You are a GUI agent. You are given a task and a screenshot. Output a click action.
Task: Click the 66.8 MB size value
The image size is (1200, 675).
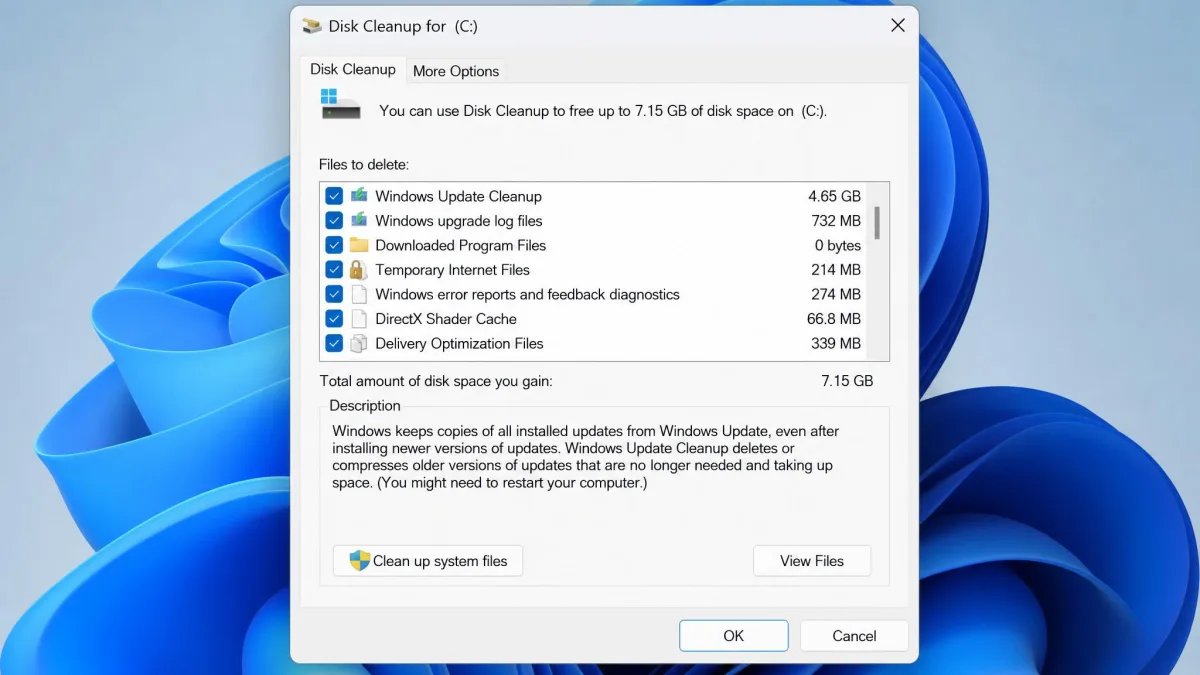click(834, 318)
